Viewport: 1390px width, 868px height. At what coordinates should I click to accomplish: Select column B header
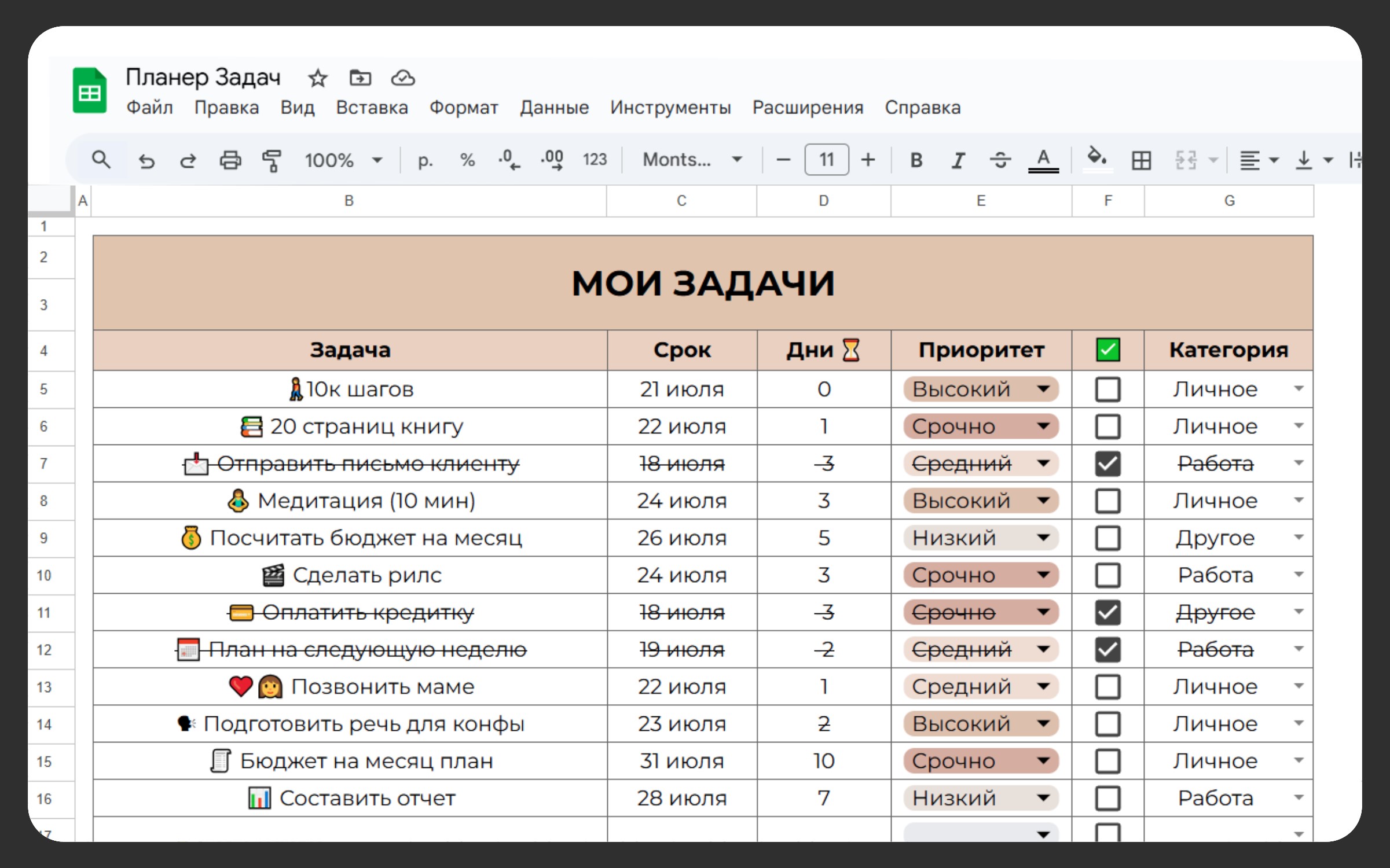pyautogui.click(x=349, y=201)
